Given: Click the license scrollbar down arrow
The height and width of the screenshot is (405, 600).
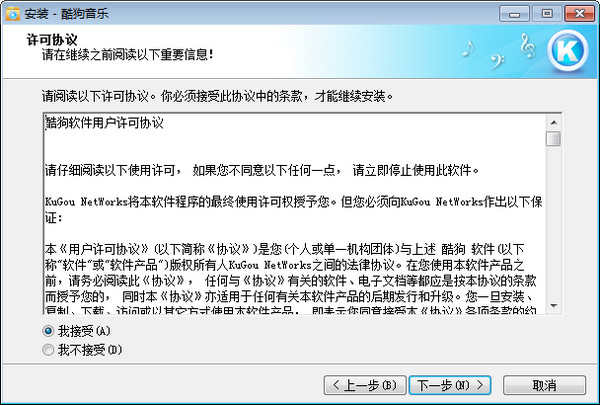Looking at the screenshot, I should tap(553, 305).
